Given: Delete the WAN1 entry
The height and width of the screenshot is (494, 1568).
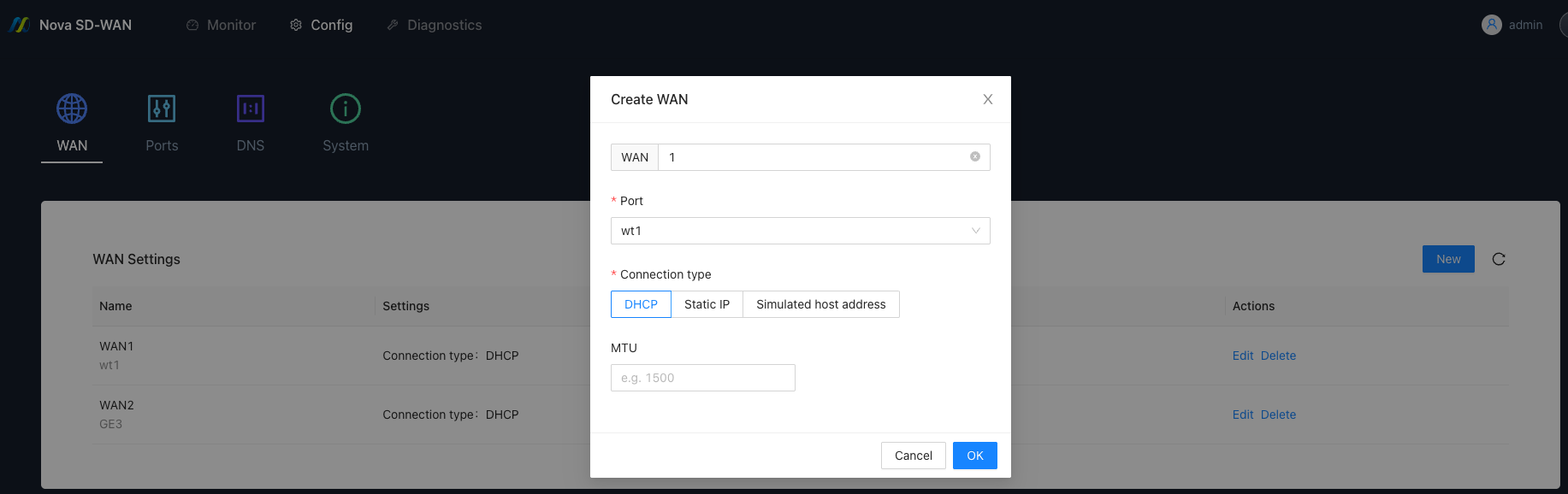Looking at the screenshot, I should [x=1278, y=356].
